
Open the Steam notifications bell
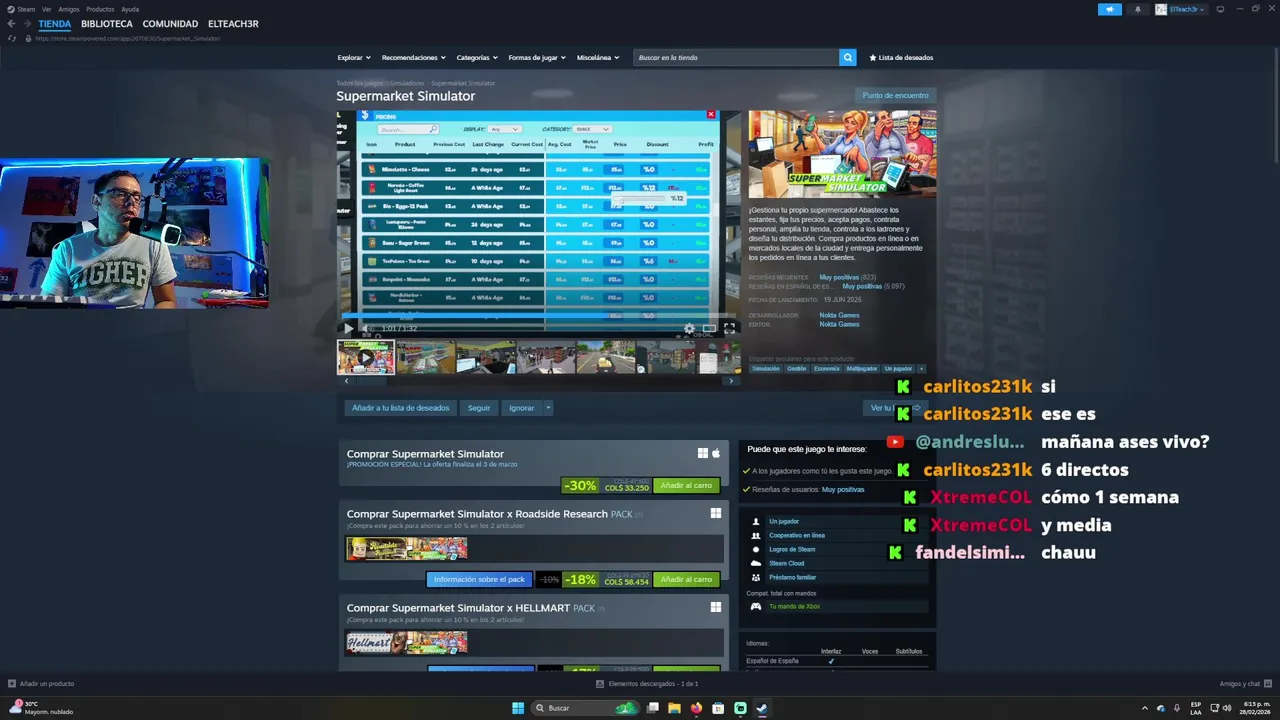click(1138, 9)
